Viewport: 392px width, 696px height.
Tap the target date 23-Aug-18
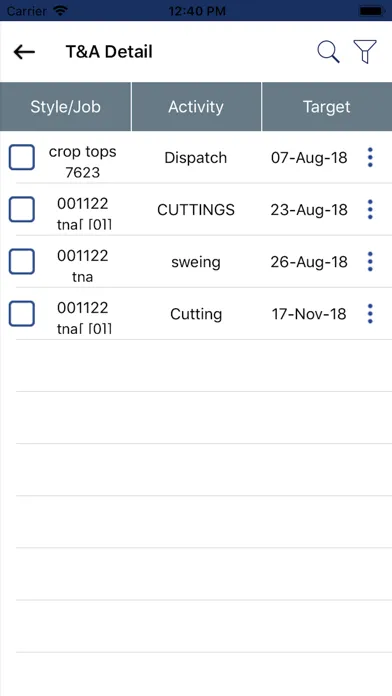point(309,210)
